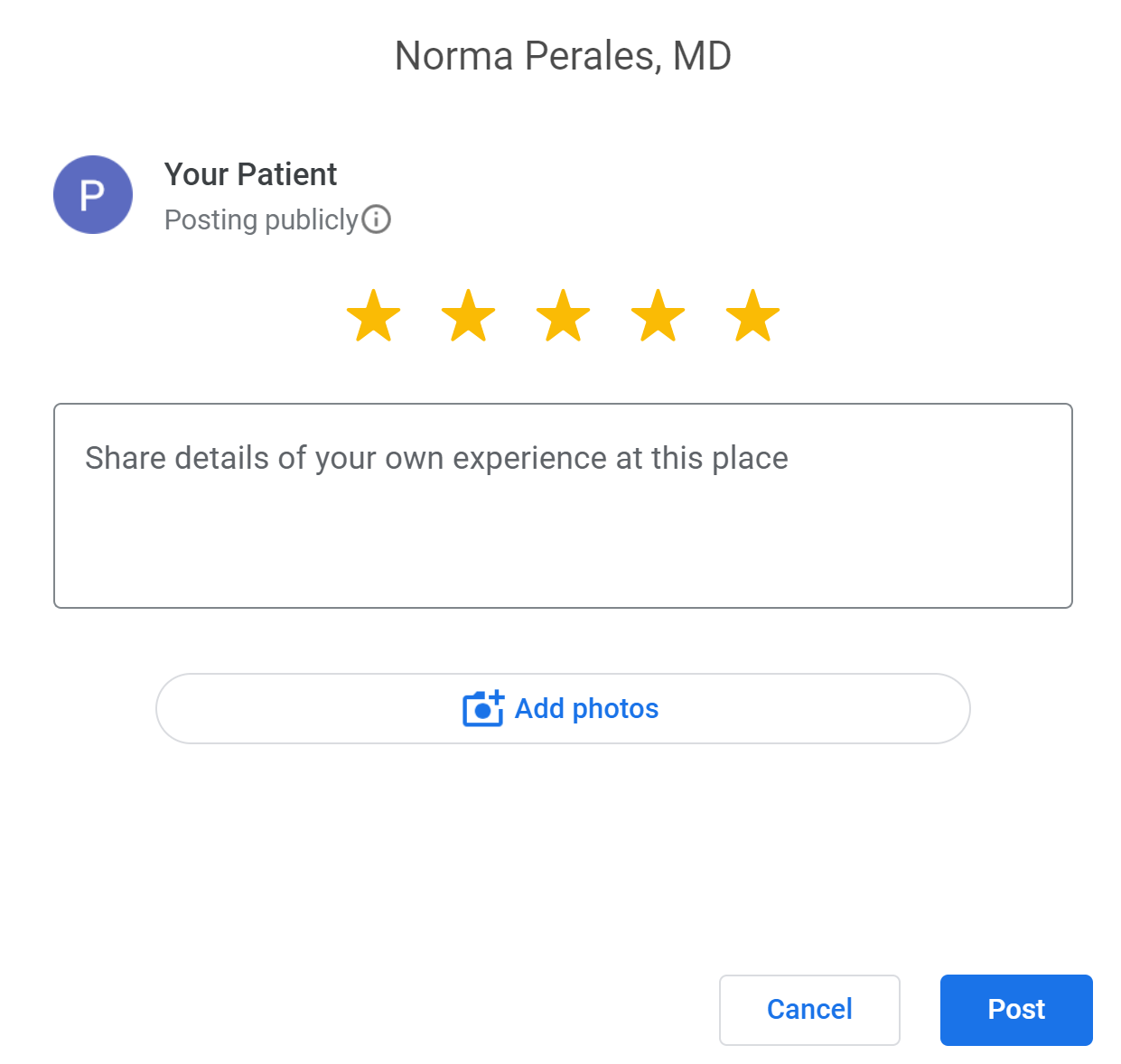
Task: Click the camera icon for photos
Action: coord(483,709)
